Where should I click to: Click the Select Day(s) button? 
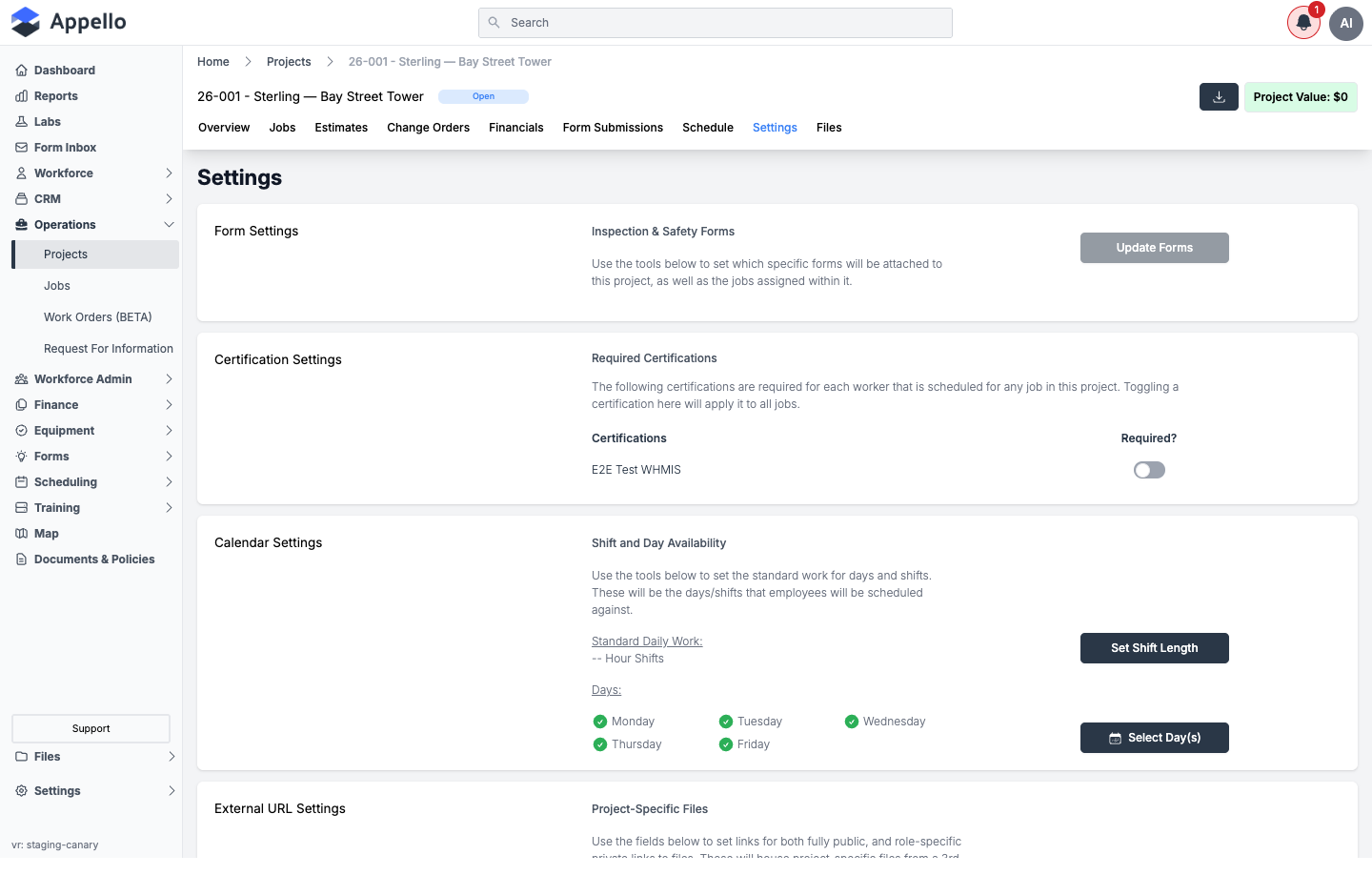(1155, 738)
